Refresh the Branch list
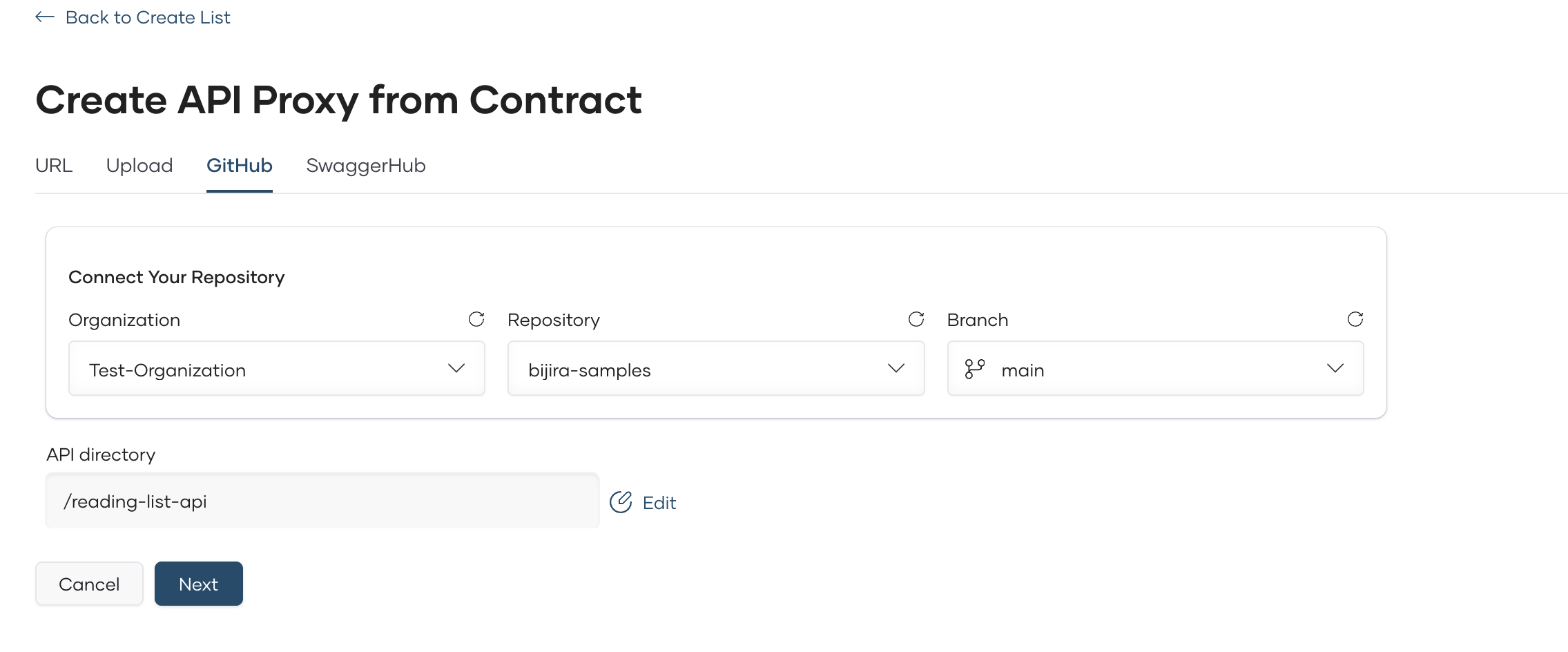The image size is (1568, 652). coord(1355,319)
